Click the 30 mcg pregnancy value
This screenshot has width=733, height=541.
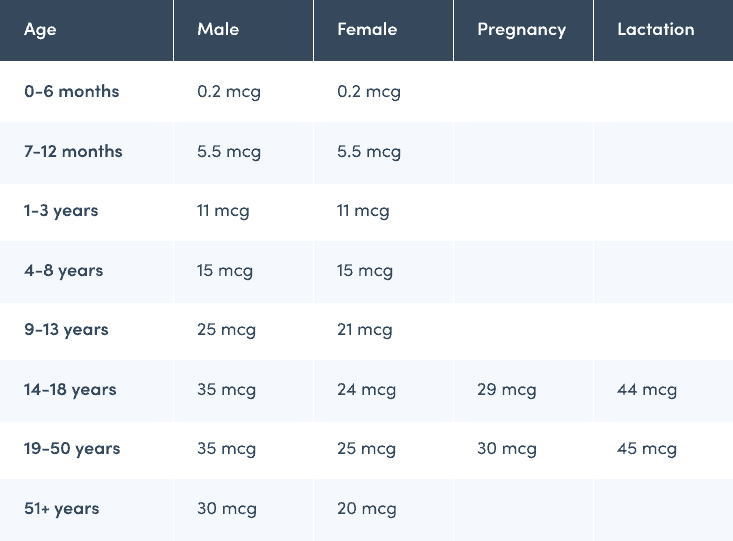point(507,449)
